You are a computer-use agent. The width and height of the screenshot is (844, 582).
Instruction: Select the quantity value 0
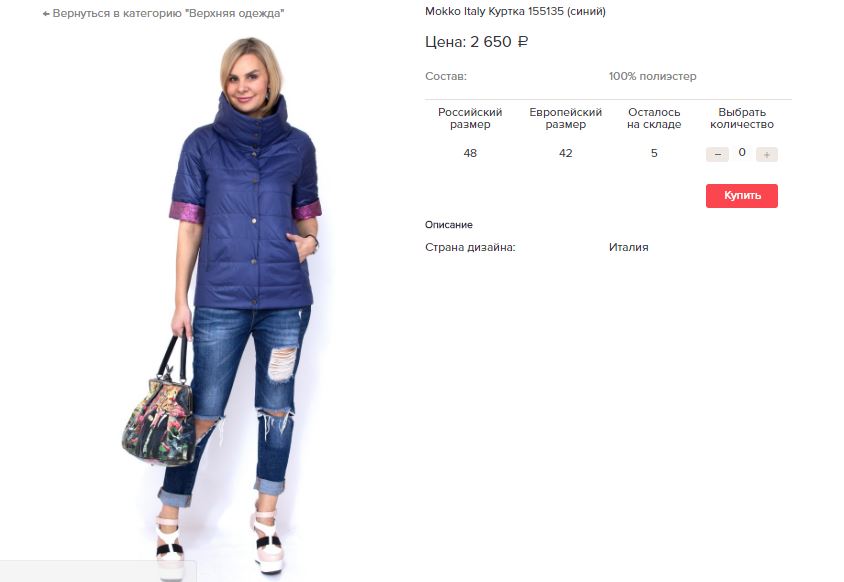(x=742, y=152)
